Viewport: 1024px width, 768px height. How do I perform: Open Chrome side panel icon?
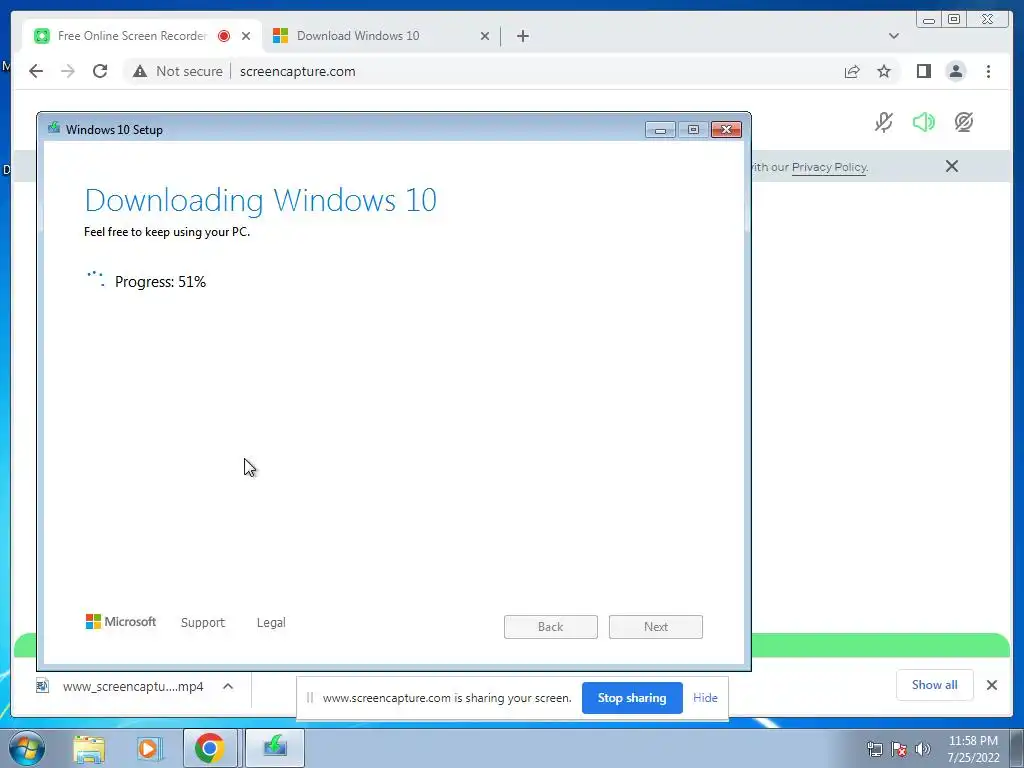pos(923,71)
